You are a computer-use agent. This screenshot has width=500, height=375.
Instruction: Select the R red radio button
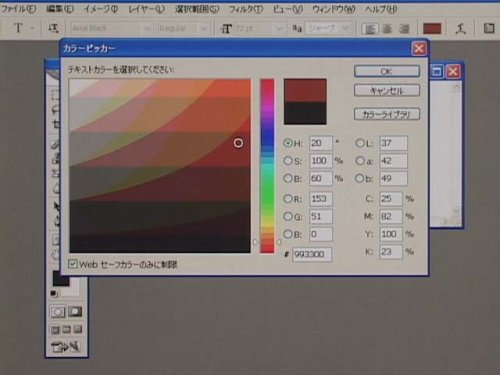tap(288, 199)
